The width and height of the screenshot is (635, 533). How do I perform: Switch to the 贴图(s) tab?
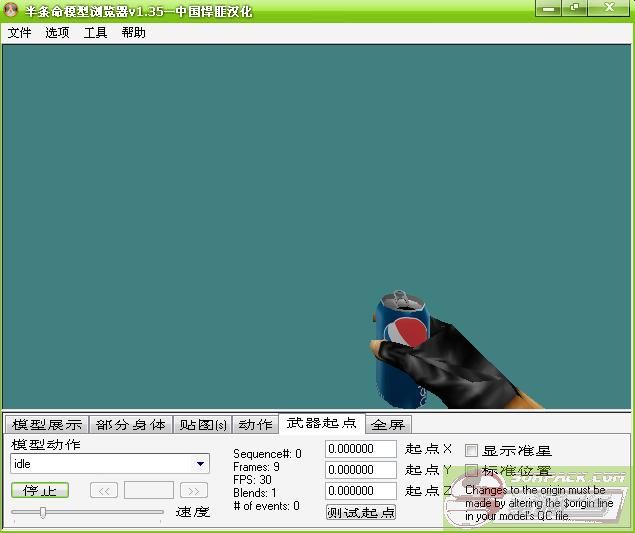203,425
